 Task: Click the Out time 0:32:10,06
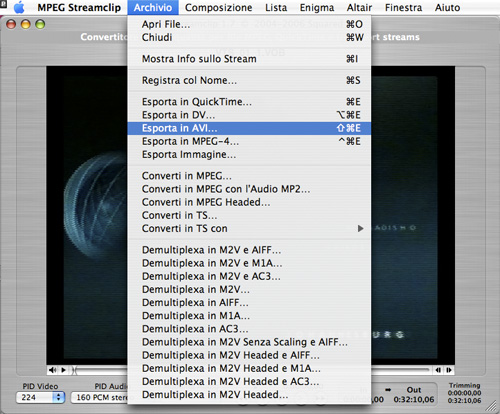[x=414, y=399]
